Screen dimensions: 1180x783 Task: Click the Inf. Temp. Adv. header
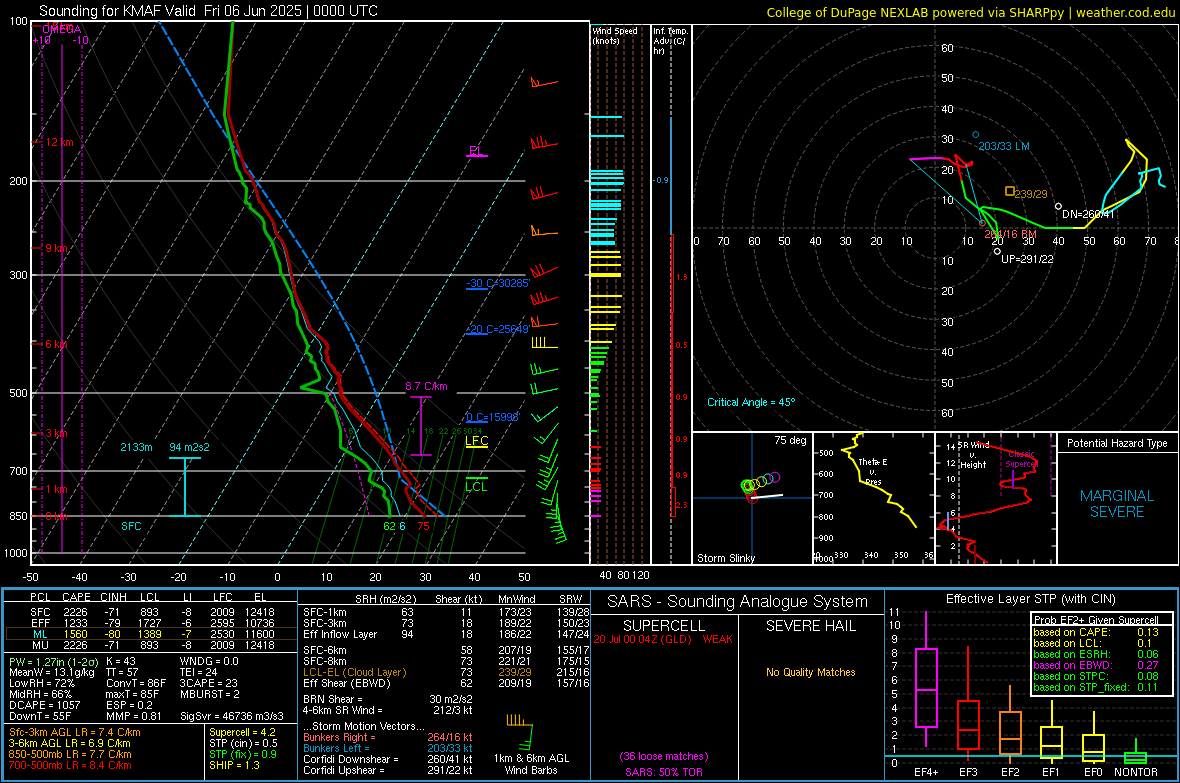pyautogui.click(x=670, y=41)
